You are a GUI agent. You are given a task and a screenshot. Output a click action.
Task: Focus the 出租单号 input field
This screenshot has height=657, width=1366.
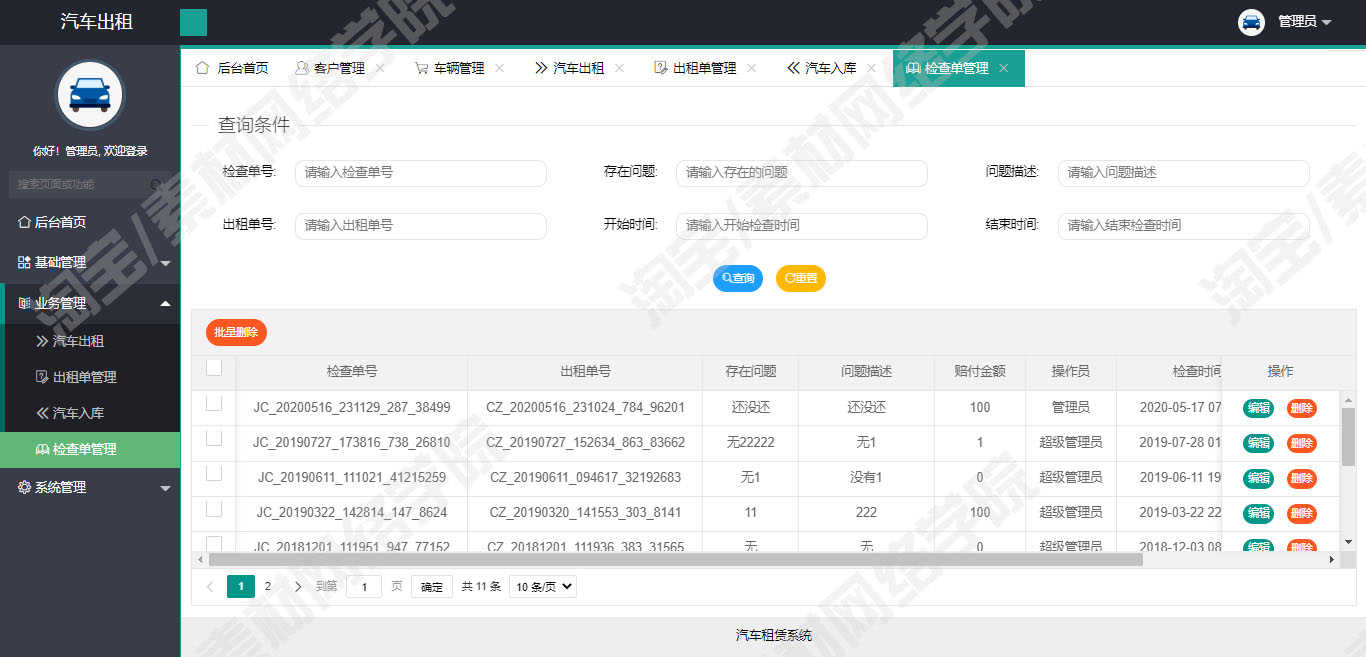click(x=421, y=225)
